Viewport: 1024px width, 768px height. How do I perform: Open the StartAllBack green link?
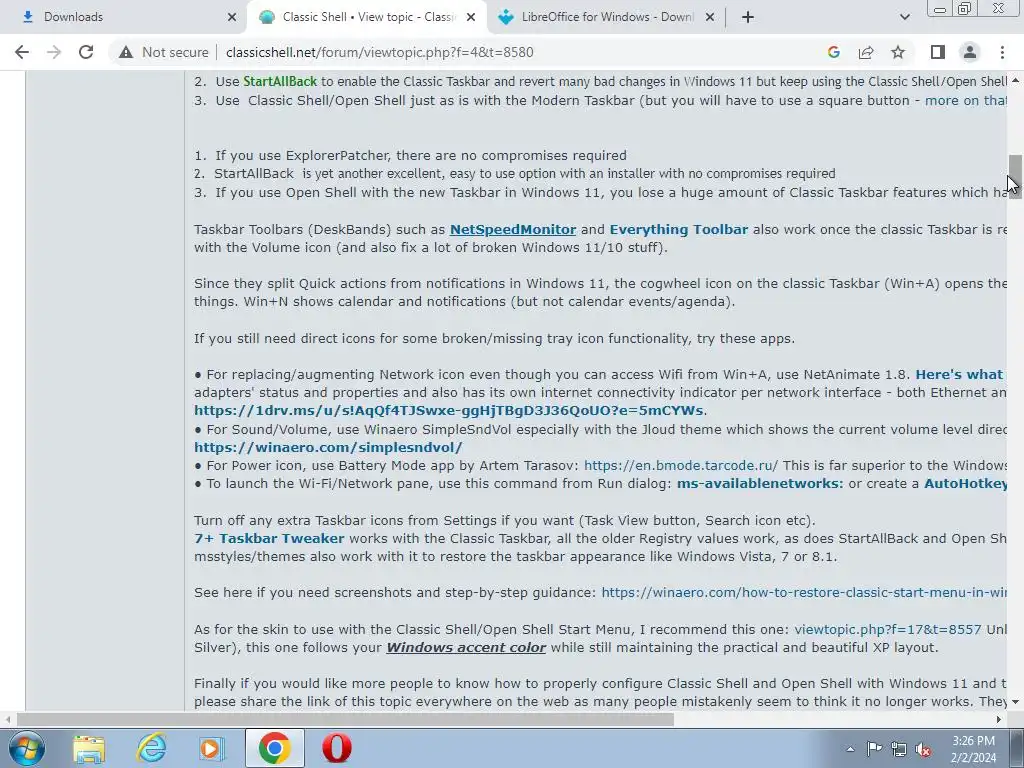(280, 82)
